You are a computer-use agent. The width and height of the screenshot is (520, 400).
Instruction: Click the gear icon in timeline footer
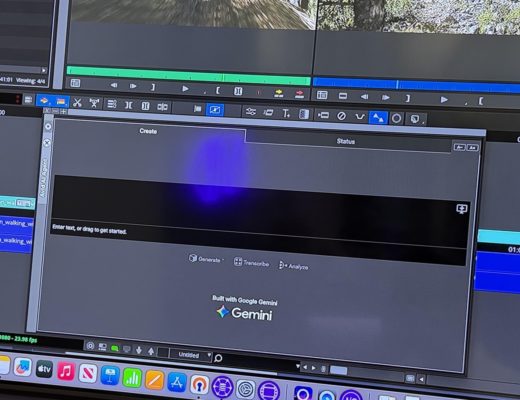click(90, 346)
